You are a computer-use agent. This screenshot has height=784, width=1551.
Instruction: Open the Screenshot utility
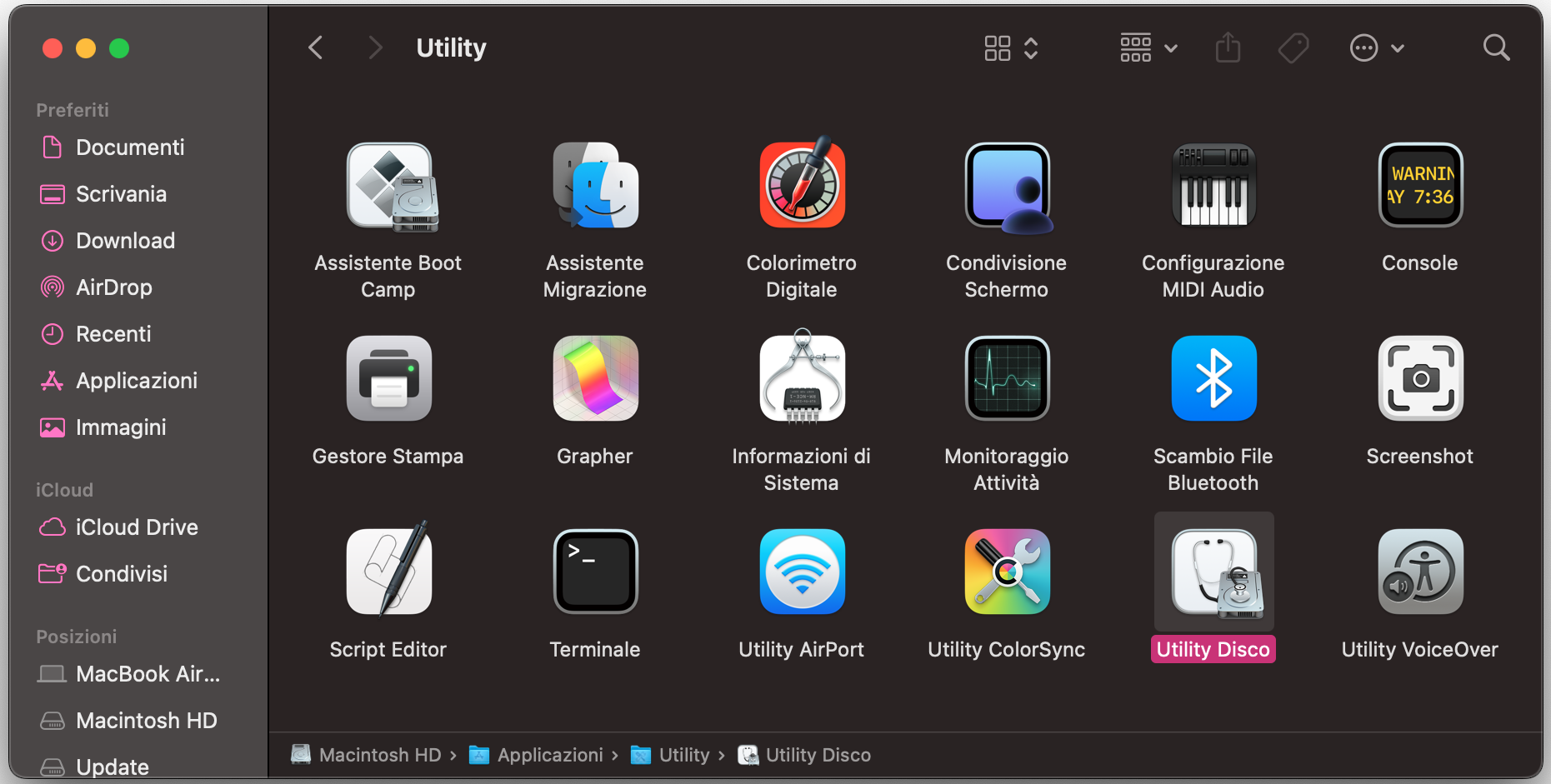(1420, 378)
